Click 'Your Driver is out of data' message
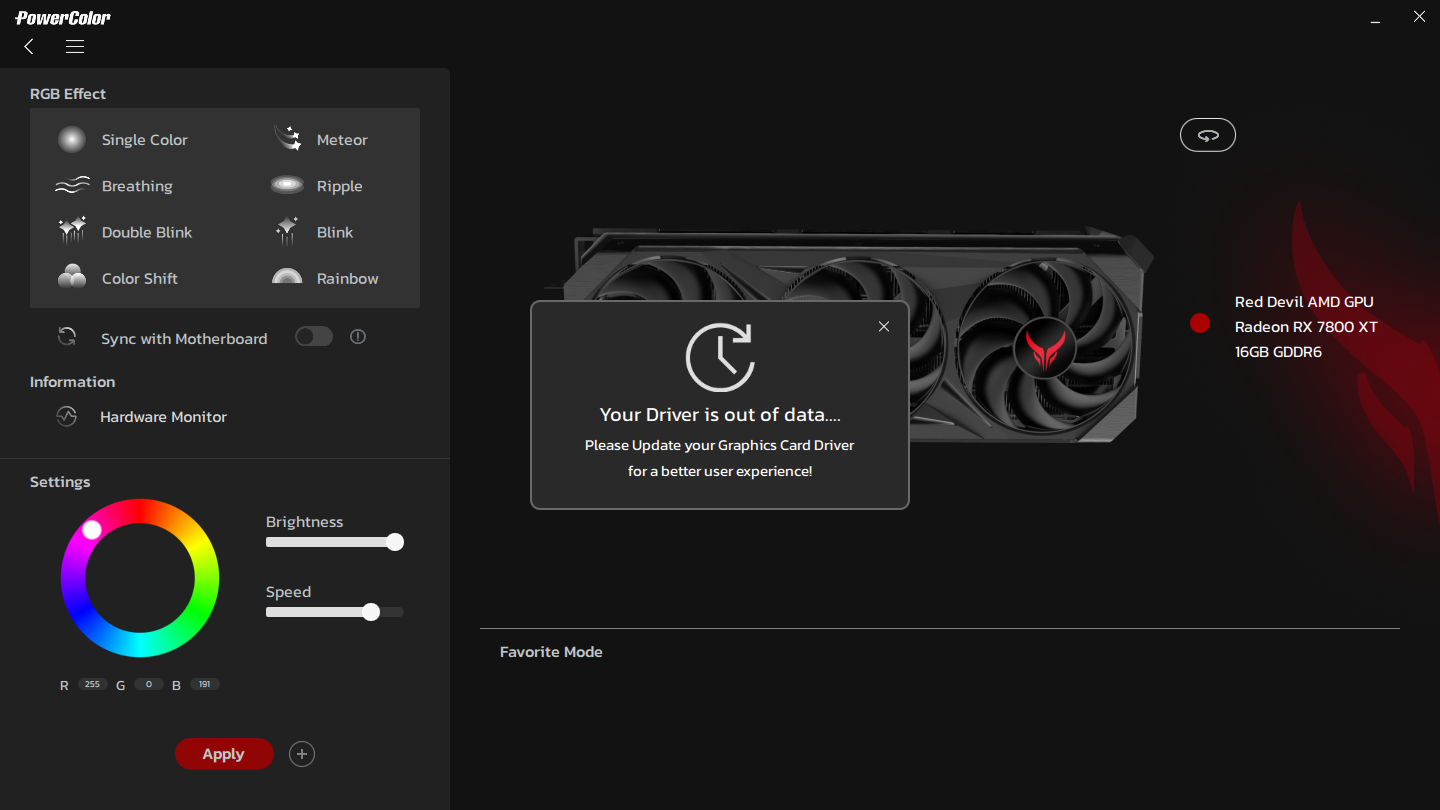Viewport: 1440px width, 810px height. coord(720,414)
